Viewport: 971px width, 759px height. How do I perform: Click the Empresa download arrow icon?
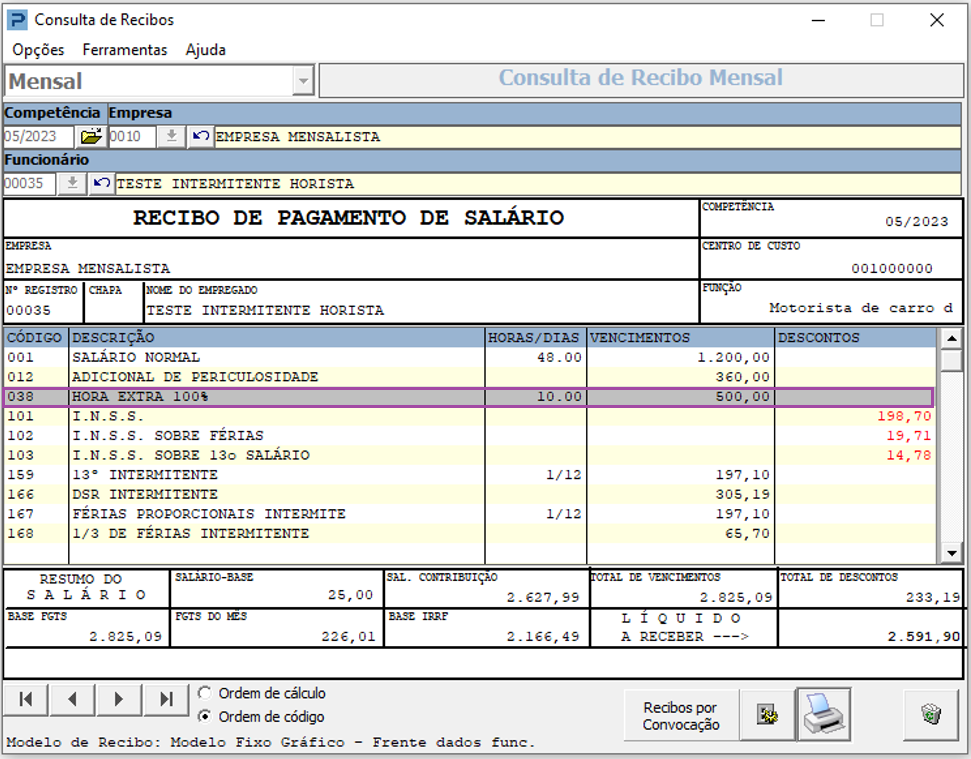click(172, 136)
